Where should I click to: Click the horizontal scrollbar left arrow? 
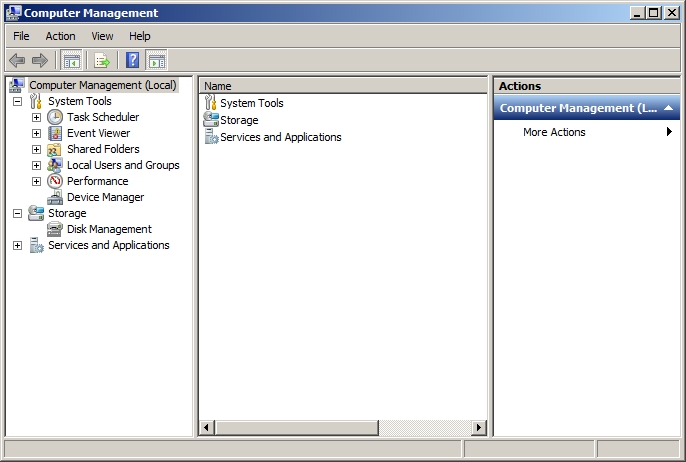pyautogui.click(x=206, y=427)
